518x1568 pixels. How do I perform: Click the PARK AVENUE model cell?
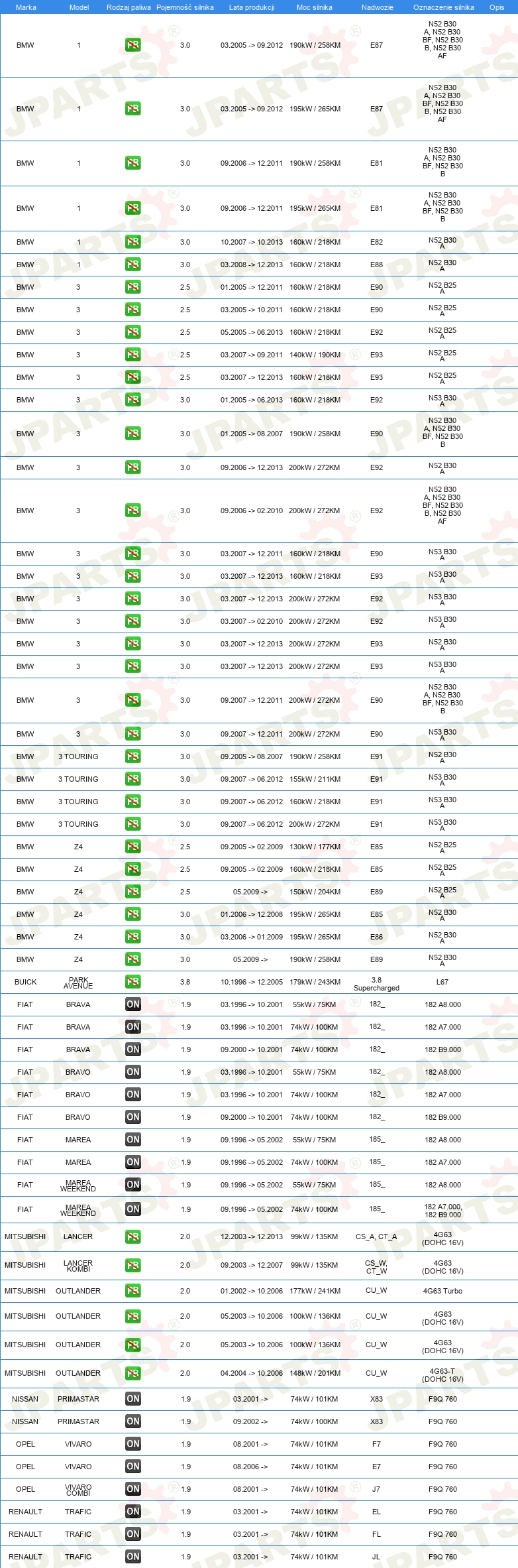tap(78, 983)
